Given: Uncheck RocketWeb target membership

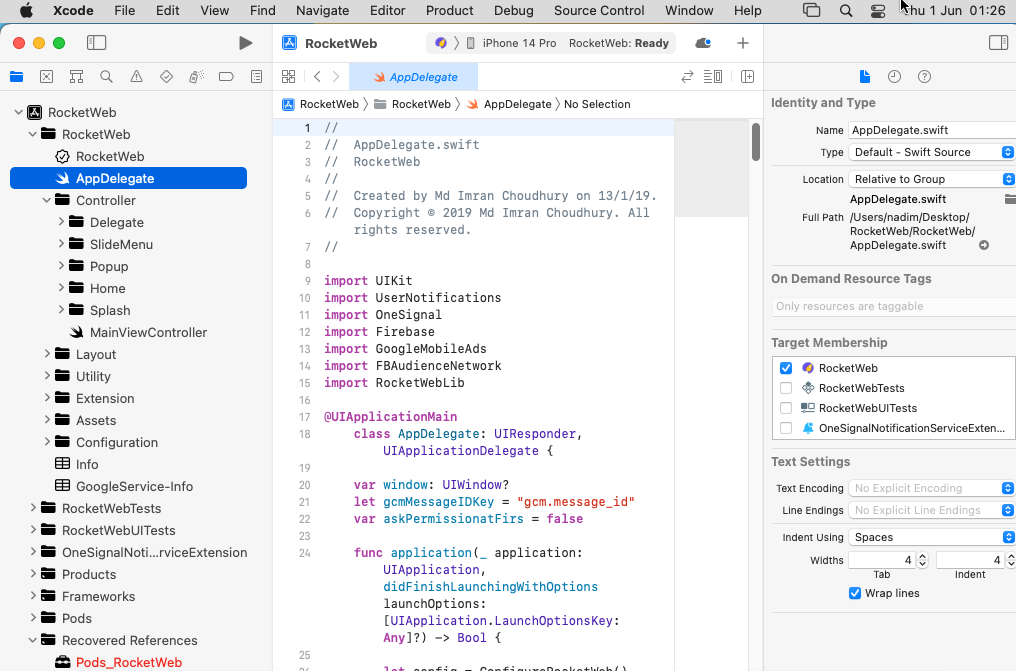Looking at the screenshot, I should pos(786,368).
